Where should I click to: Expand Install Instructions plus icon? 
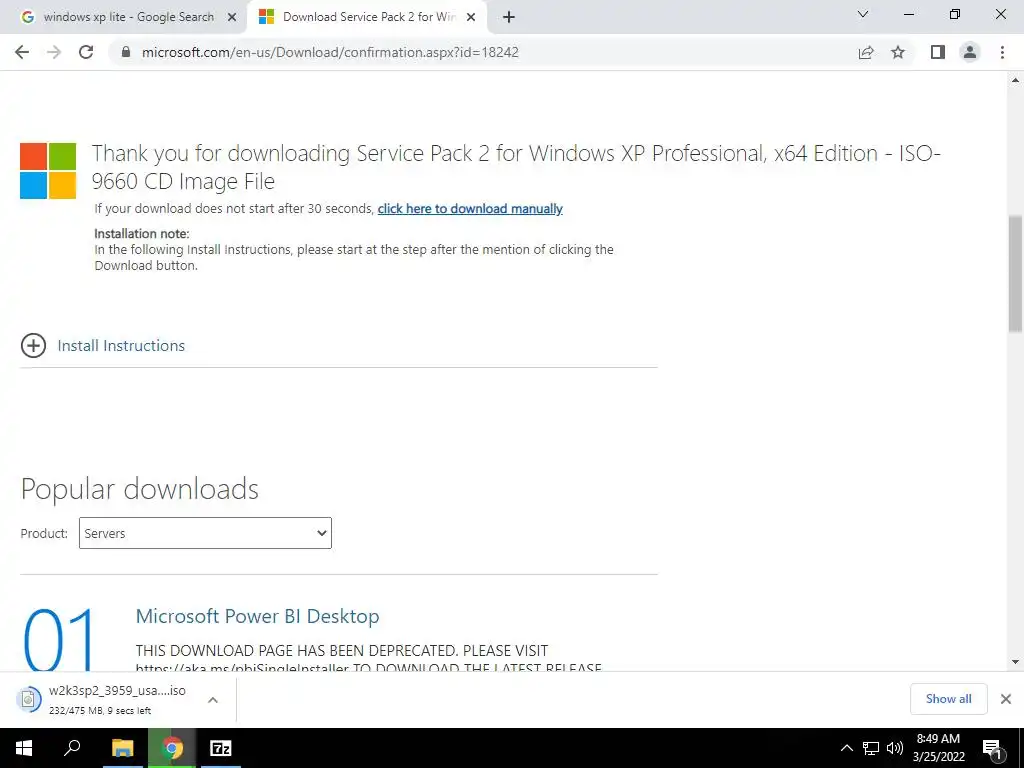coord(33,345)
